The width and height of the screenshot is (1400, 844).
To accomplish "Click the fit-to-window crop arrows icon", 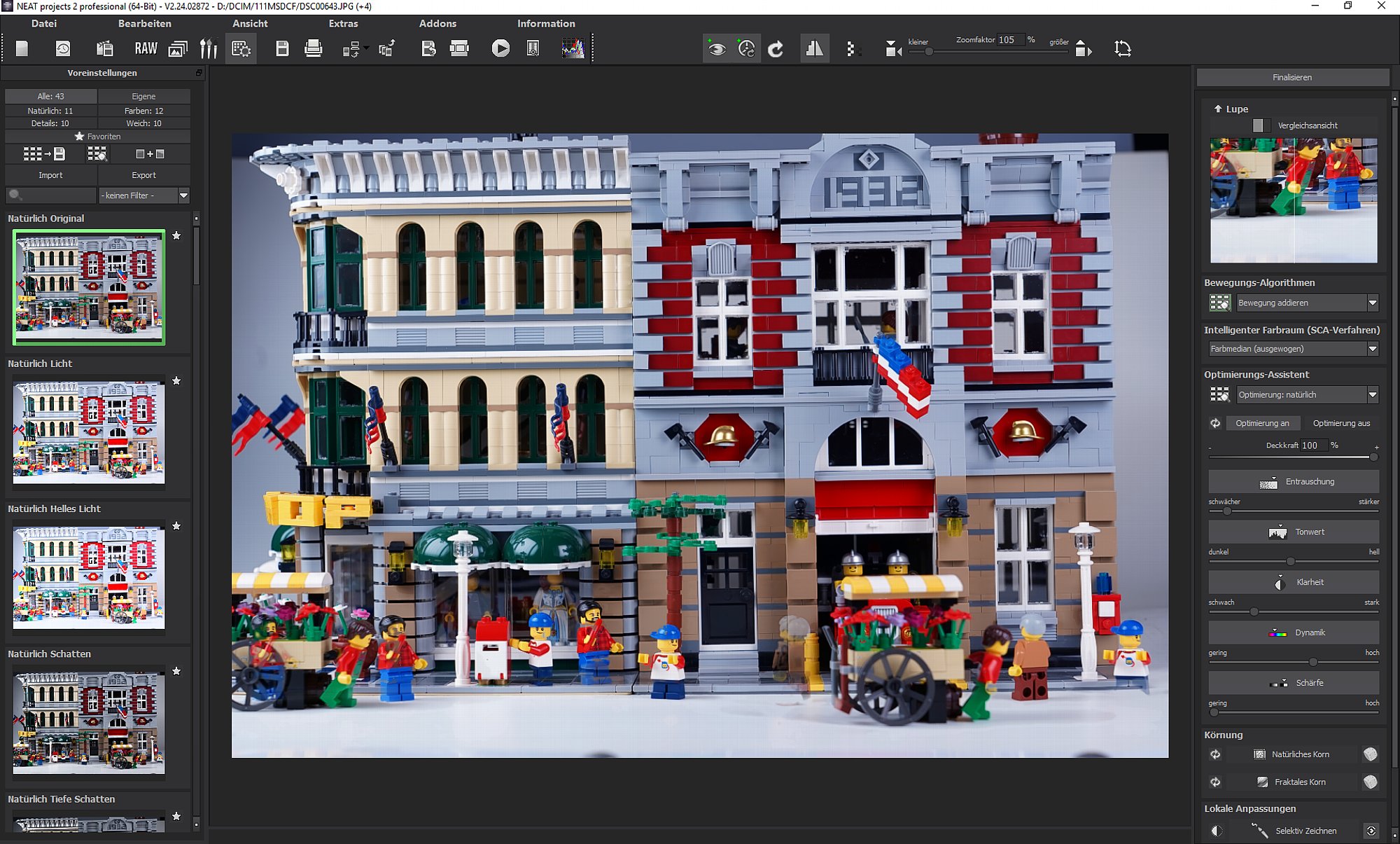I will pos(1122,48).
